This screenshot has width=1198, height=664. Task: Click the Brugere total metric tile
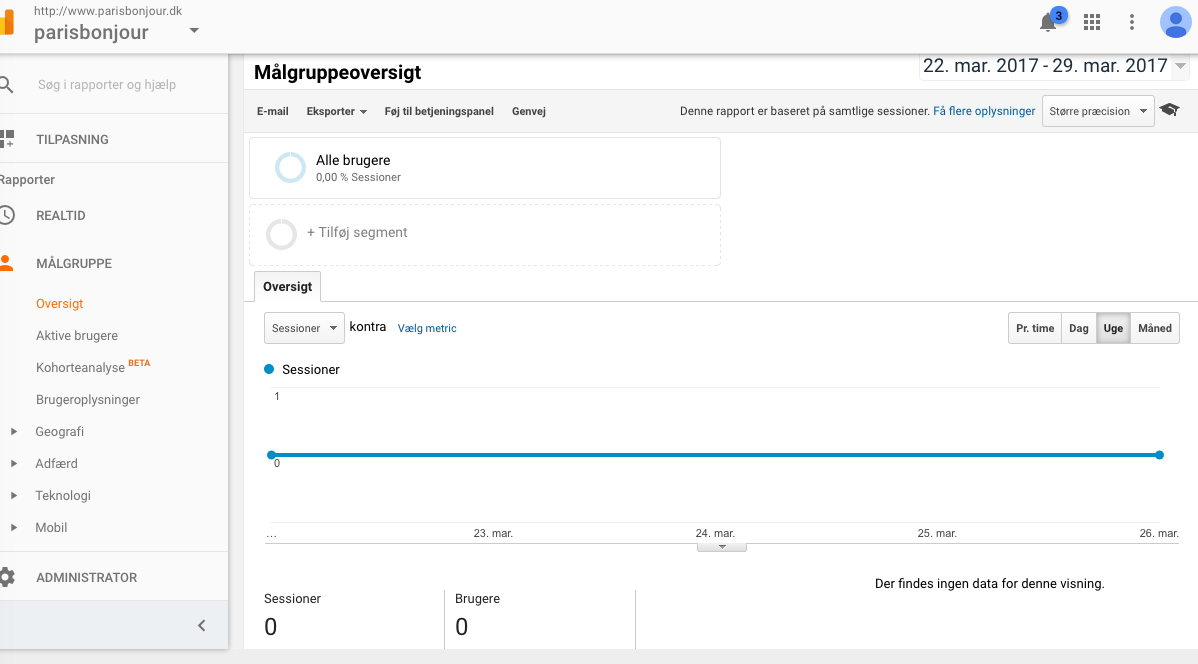coord(540,618)
